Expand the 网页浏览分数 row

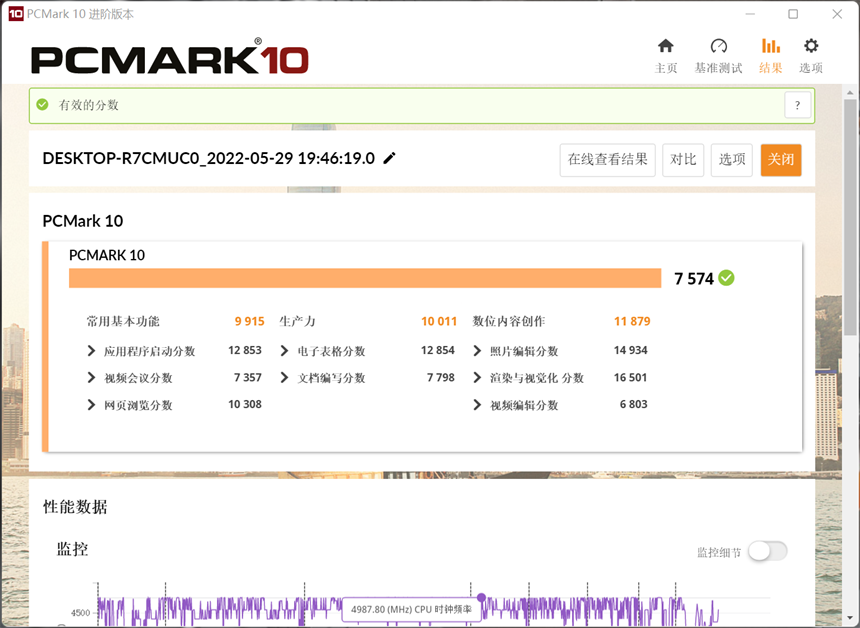pos(91,405)
